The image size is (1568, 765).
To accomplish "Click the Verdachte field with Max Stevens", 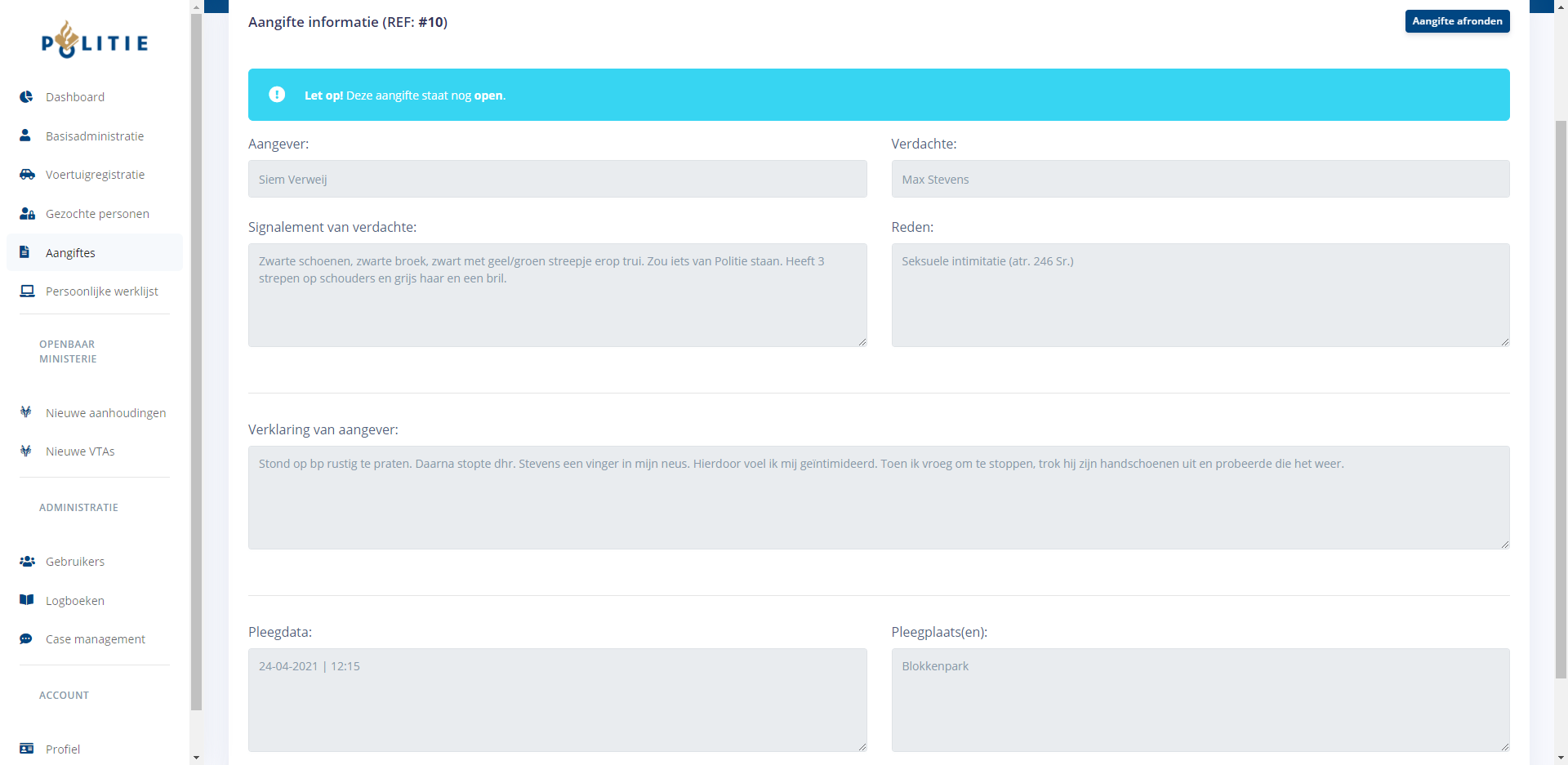I will (x=1200, y=179).
